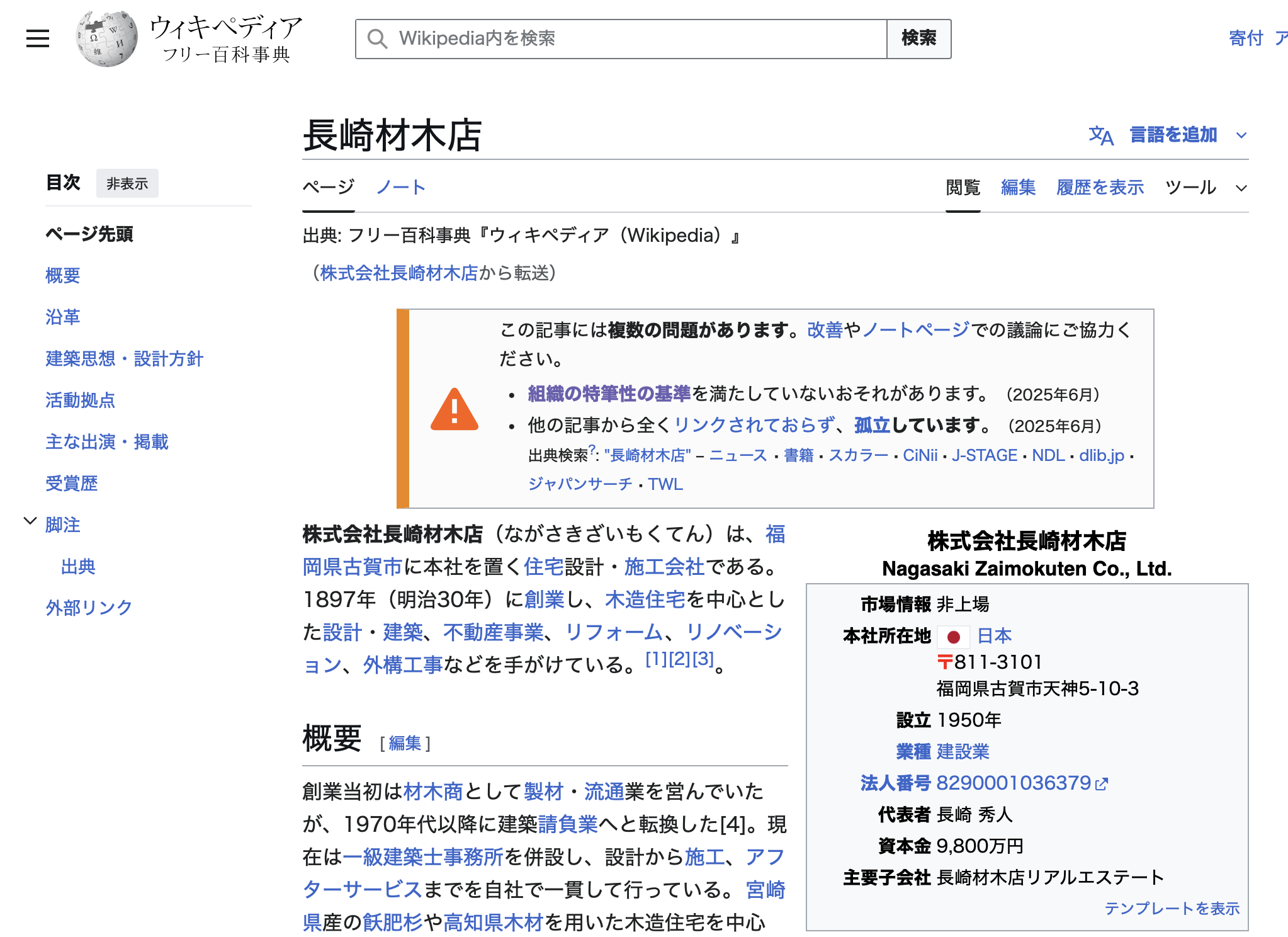This screenshot has height=937, width=1288.
Task: Open the 編集 tab
Action: [x=1018, y=188]
